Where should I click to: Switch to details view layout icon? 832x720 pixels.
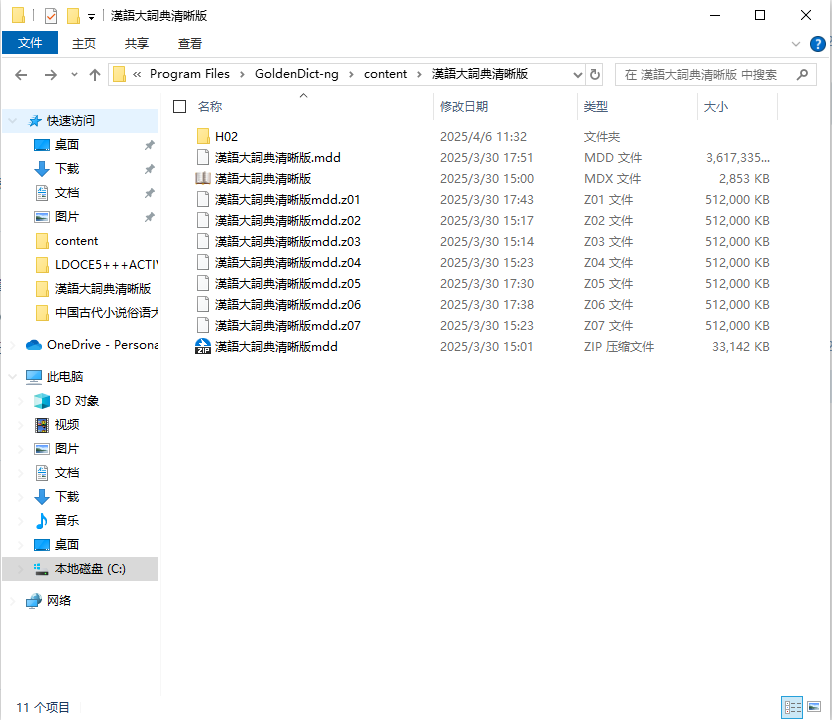(792, 707)
